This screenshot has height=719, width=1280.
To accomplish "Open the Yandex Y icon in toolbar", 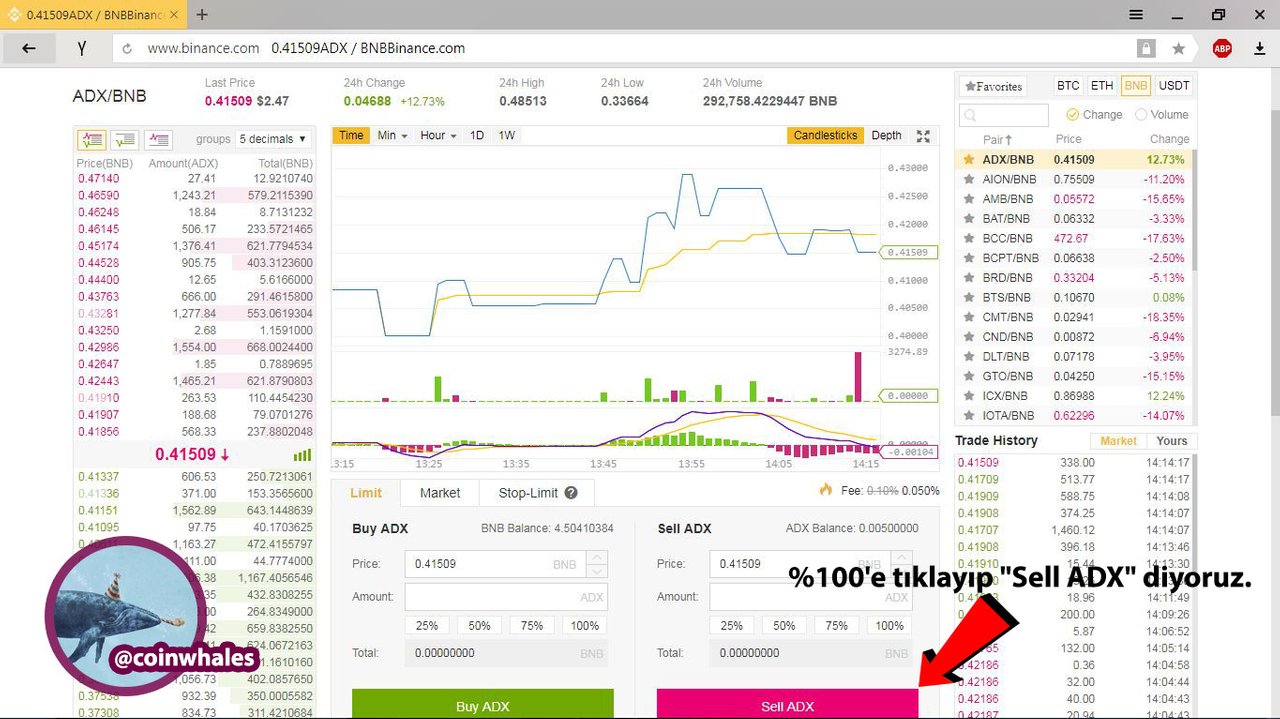I will (81, 48).
